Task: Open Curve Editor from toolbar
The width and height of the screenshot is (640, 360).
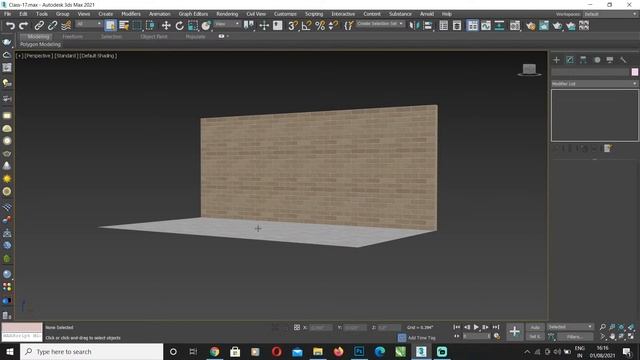Action: click(x=486, y=26)
